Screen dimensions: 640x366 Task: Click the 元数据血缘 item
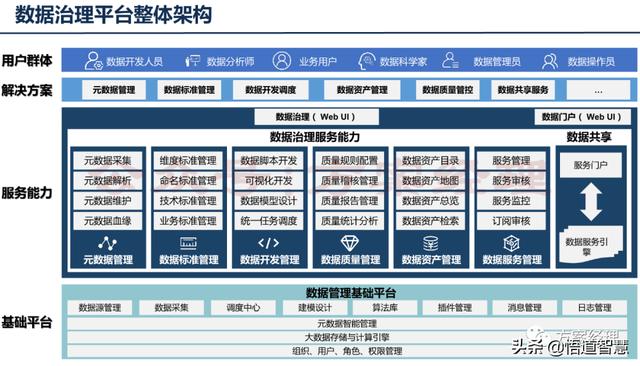click(108, 221)
